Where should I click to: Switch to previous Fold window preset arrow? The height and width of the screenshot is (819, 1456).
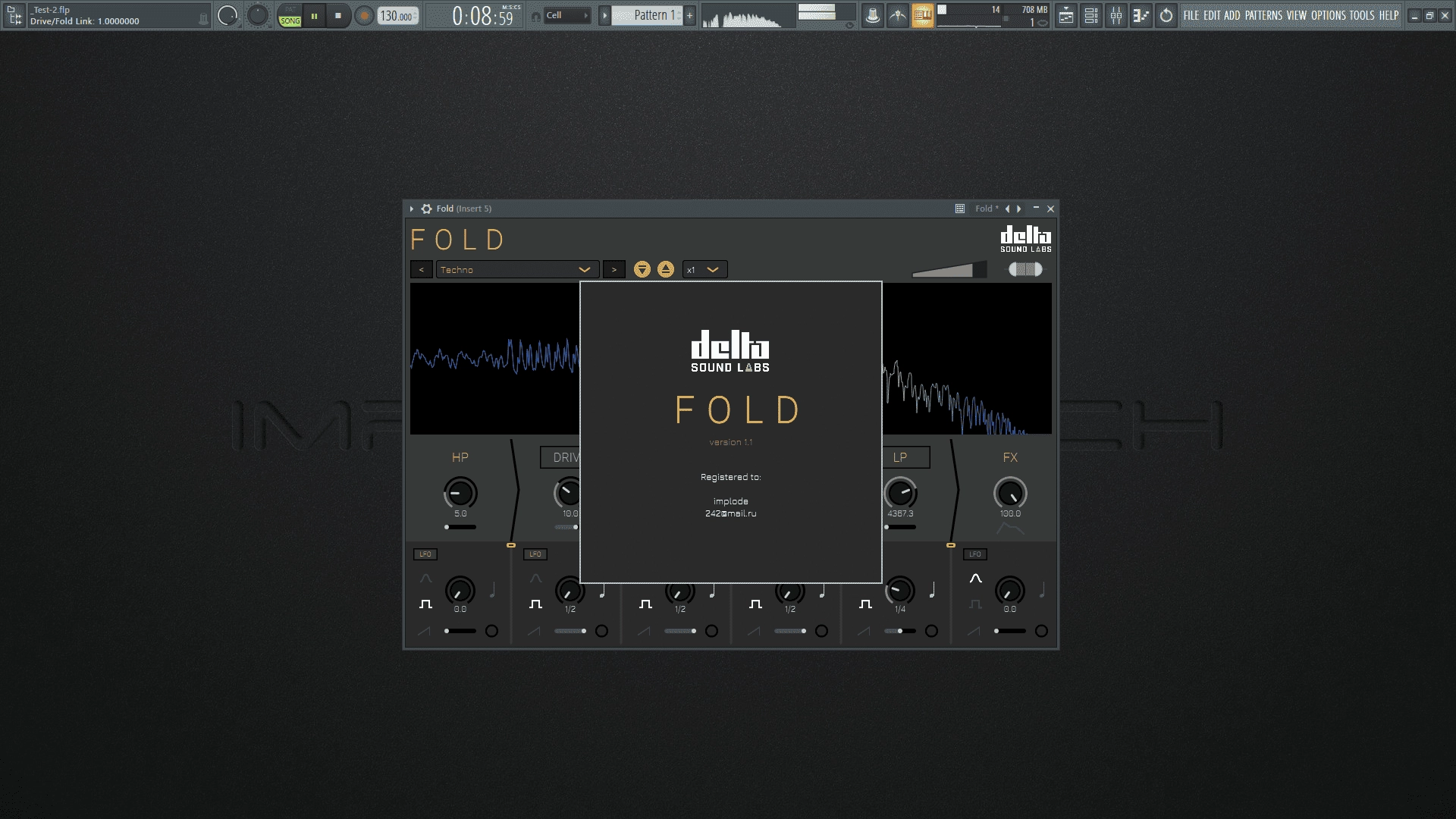[1007, 209]
